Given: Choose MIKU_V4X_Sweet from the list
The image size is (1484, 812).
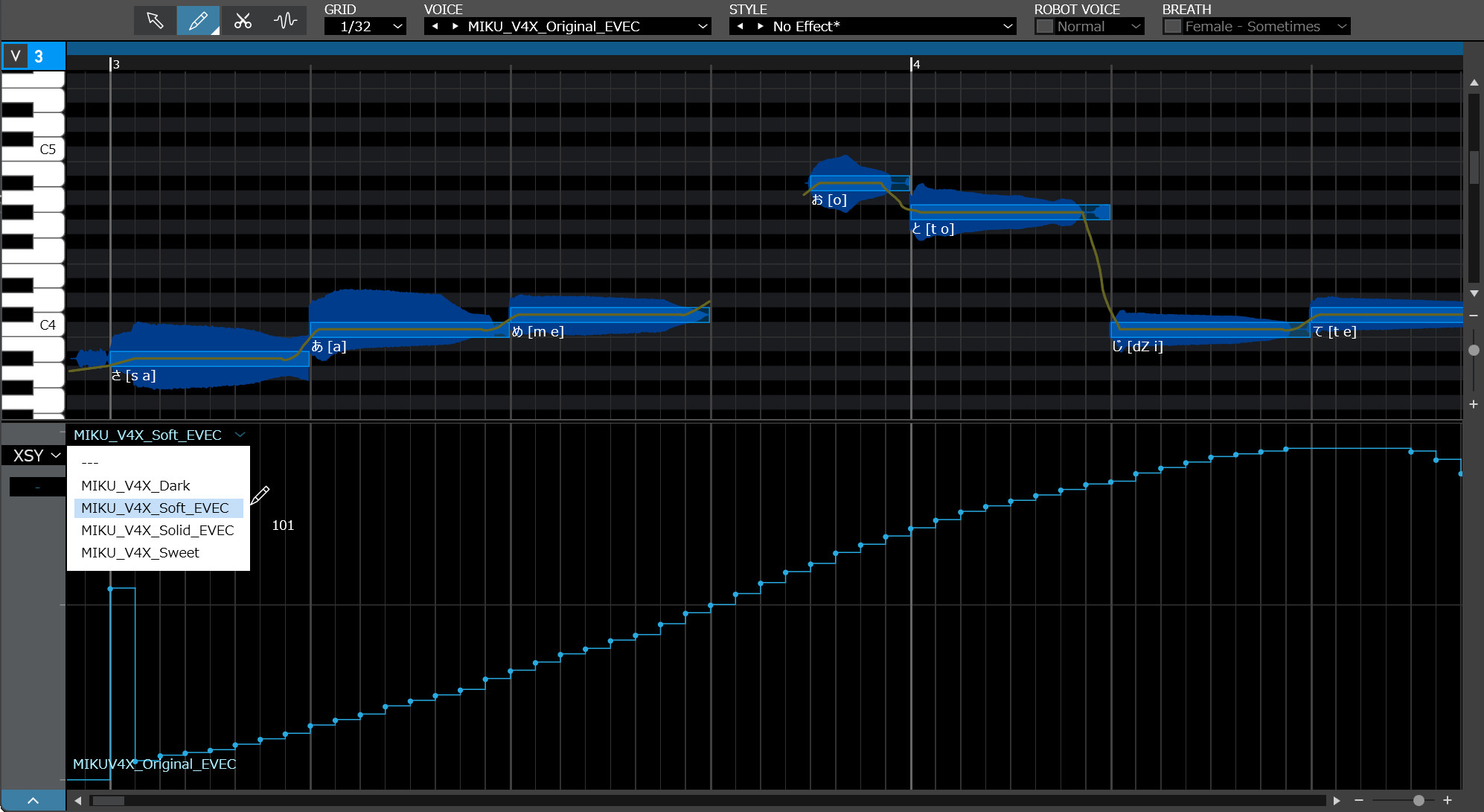Looking at the screenshot, I should click(159, 552).
